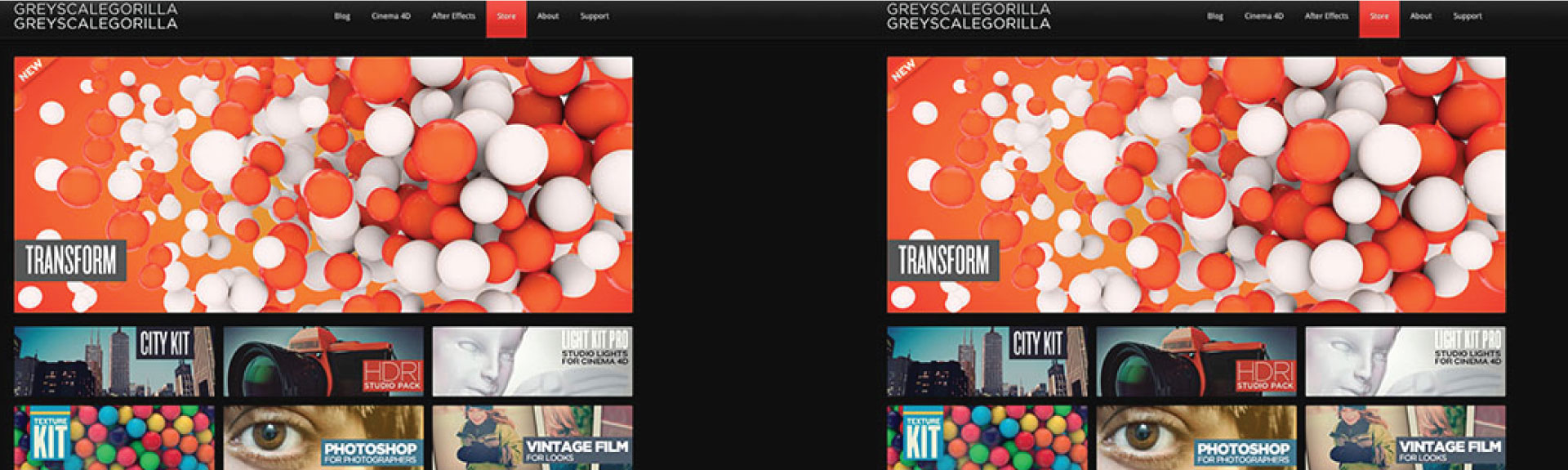Open Blog in the right page's navigation

pyautogui.click(x=1215, y=16)
